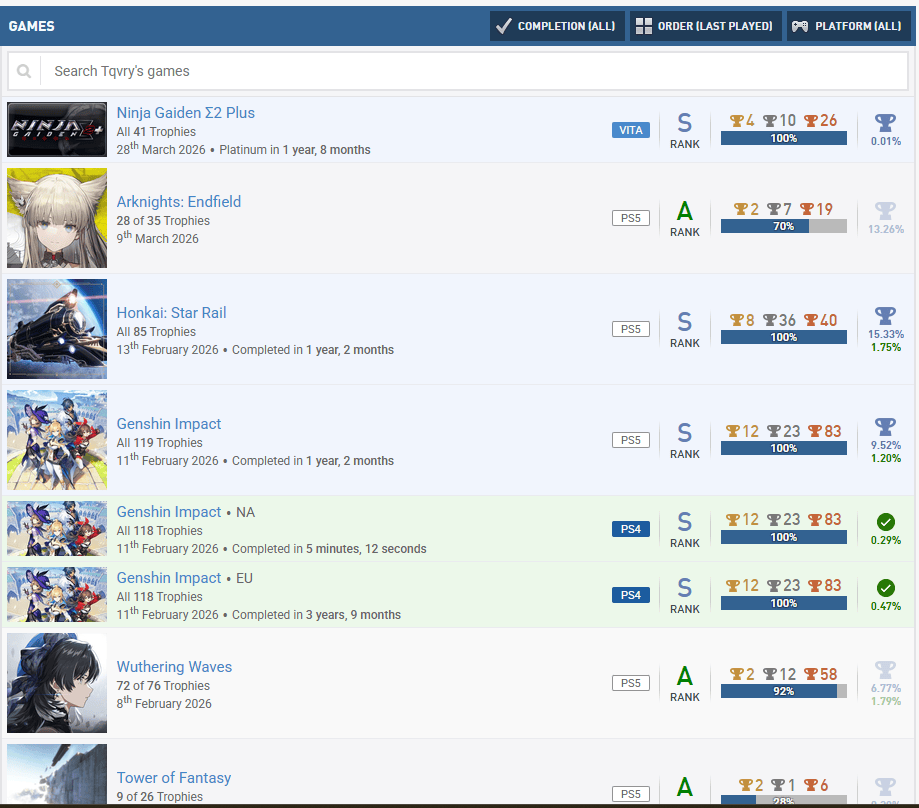Image resolution: width=919 pixels, height=808 pixels.
Task: Click the gold trophy count for Genshin Impact PS5
Action: point(742,432)
